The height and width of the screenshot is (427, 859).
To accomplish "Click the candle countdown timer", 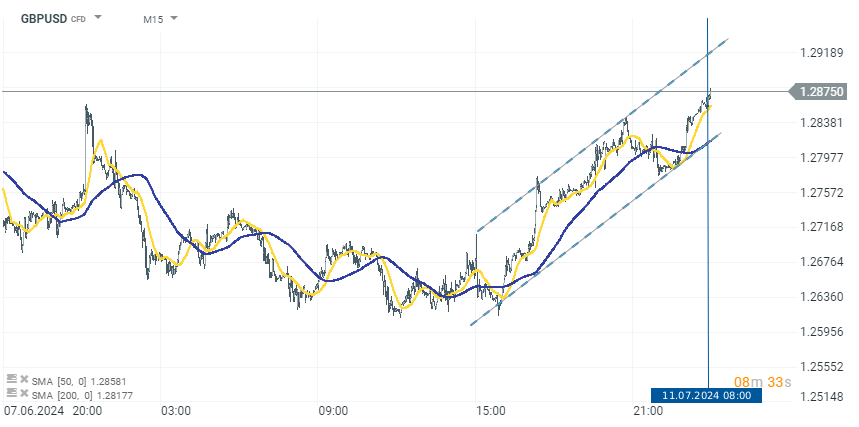I will click(763, 381).
